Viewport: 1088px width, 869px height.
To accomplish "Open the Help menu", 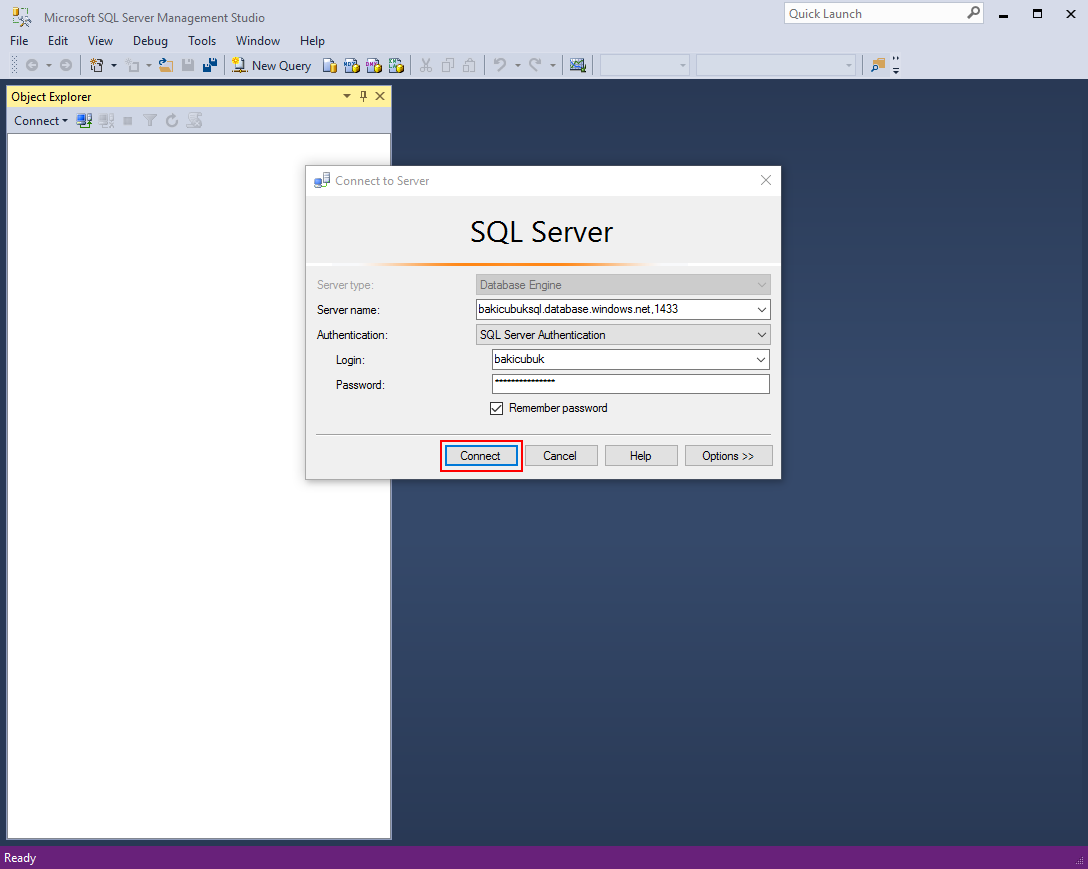I will click(x=312, y=41).
